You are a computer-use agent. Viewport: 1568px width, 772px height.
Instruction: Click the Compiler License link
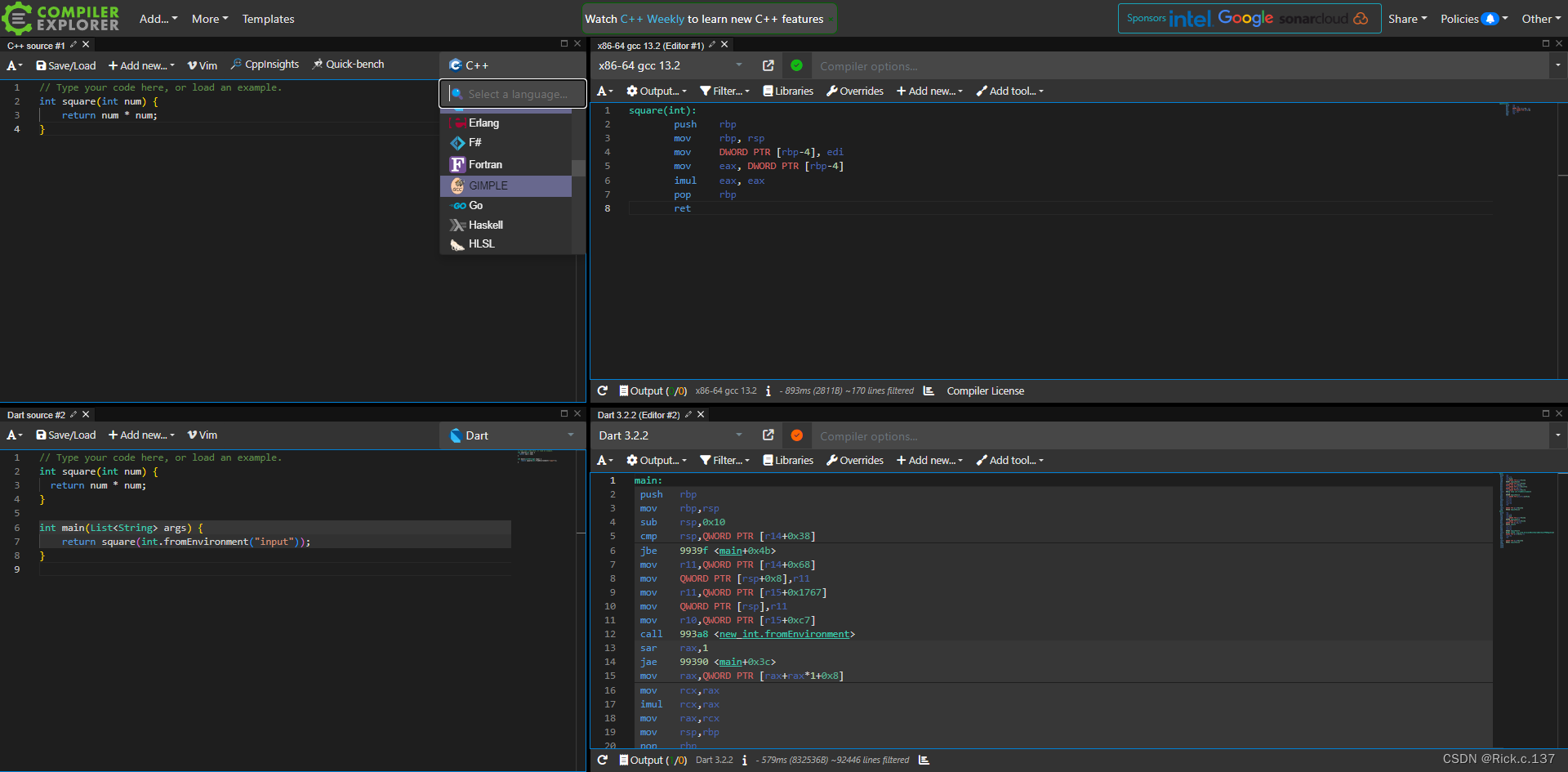pos(985,390)
